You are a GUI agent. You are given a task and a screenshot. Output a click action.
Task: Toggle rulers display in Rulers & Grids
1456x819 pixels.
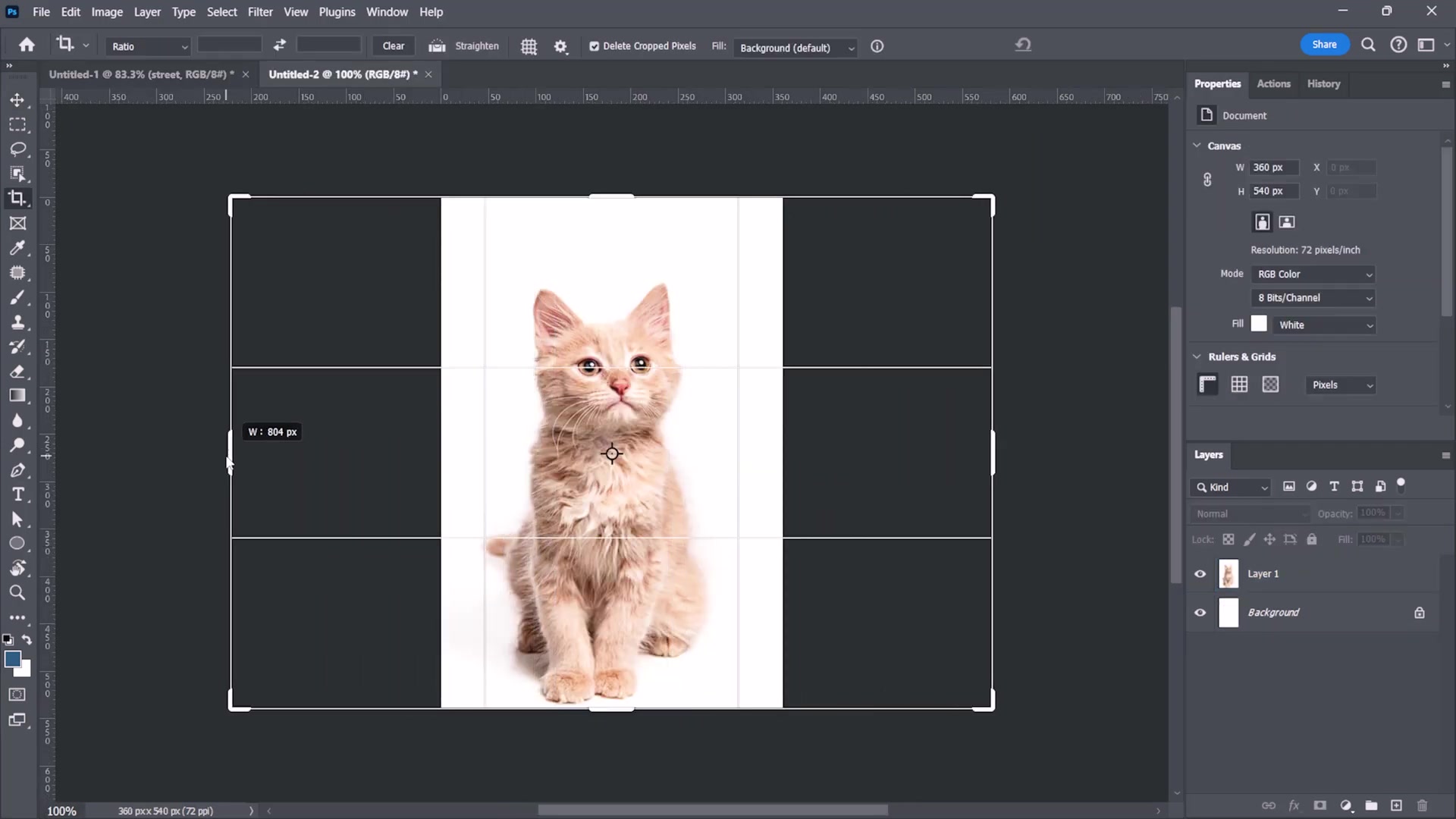[1207, 384]
